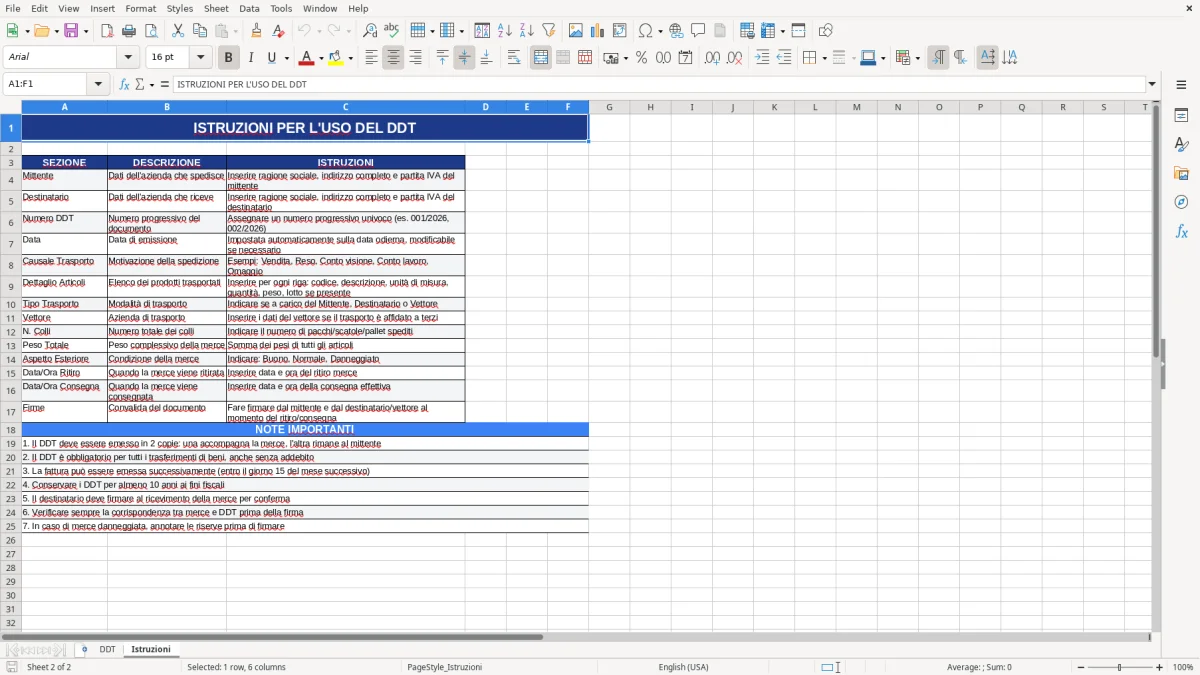The width and height of the screenshot is (1200, 675).
Task: Zoom in using the plus button
Action: 1159,667
